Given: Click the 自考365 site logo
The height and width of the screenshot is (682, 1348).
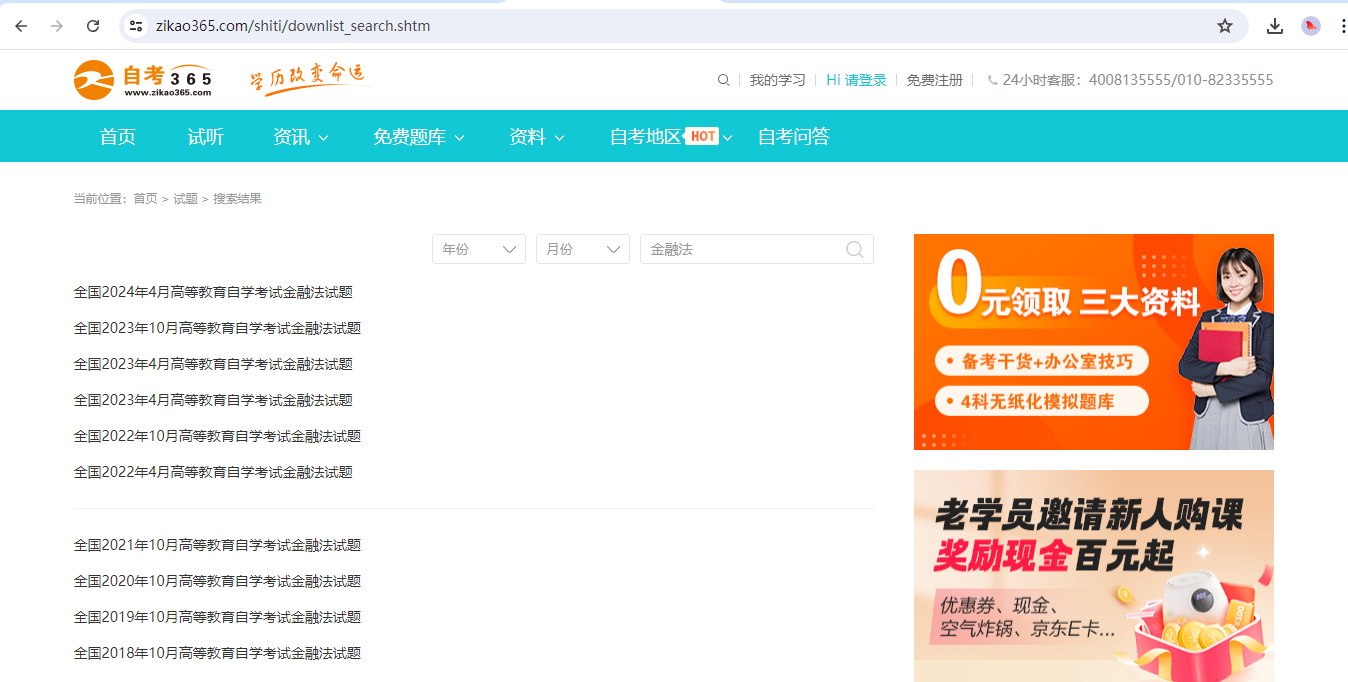Looking at the screenshot, I should pos(143,80).
